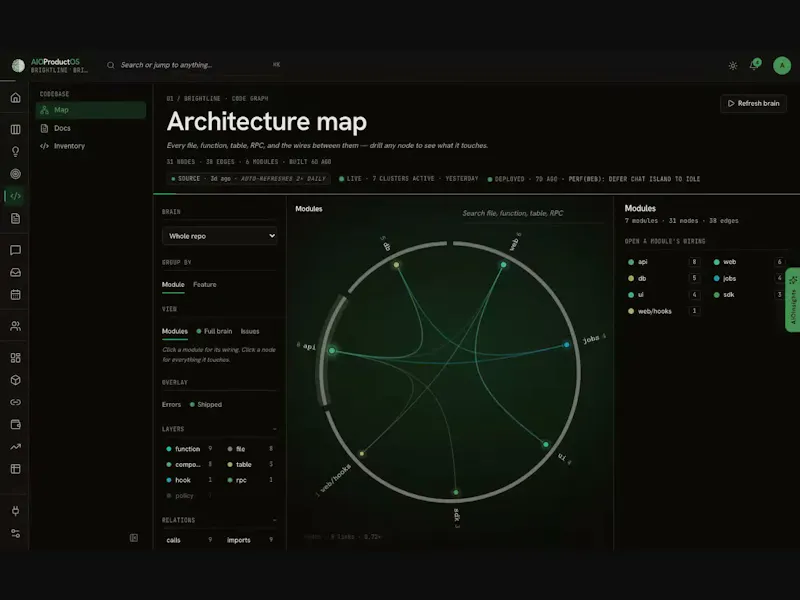Open the notifications bell
The image size is (800, 600).
(754, 65)
